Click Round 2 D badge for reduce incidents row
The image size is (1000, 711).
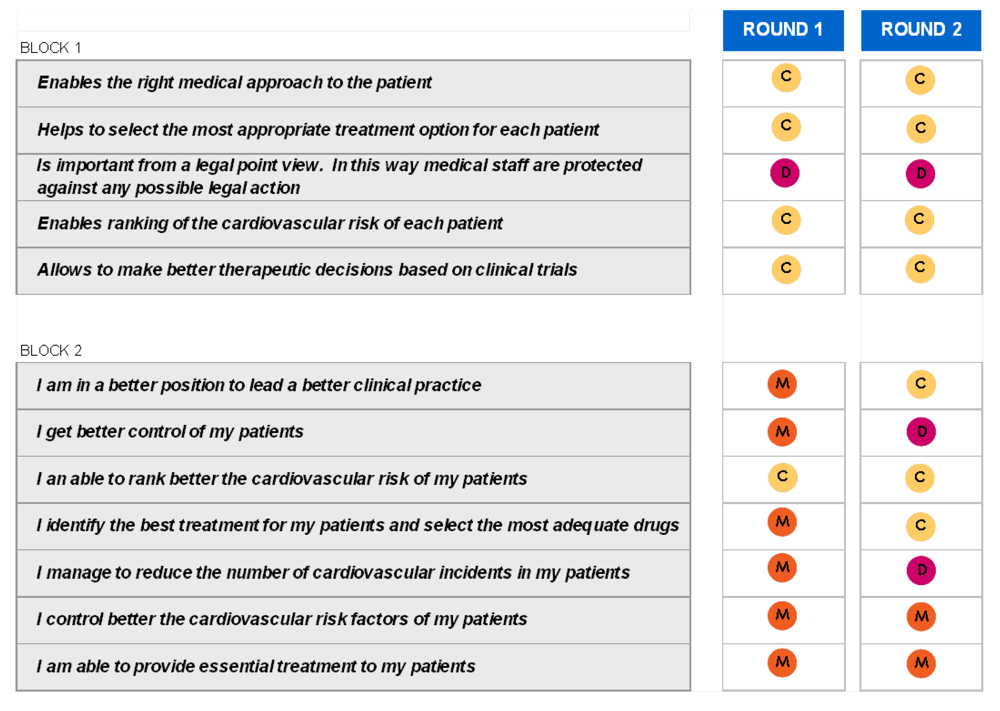[x=921, y=571]
